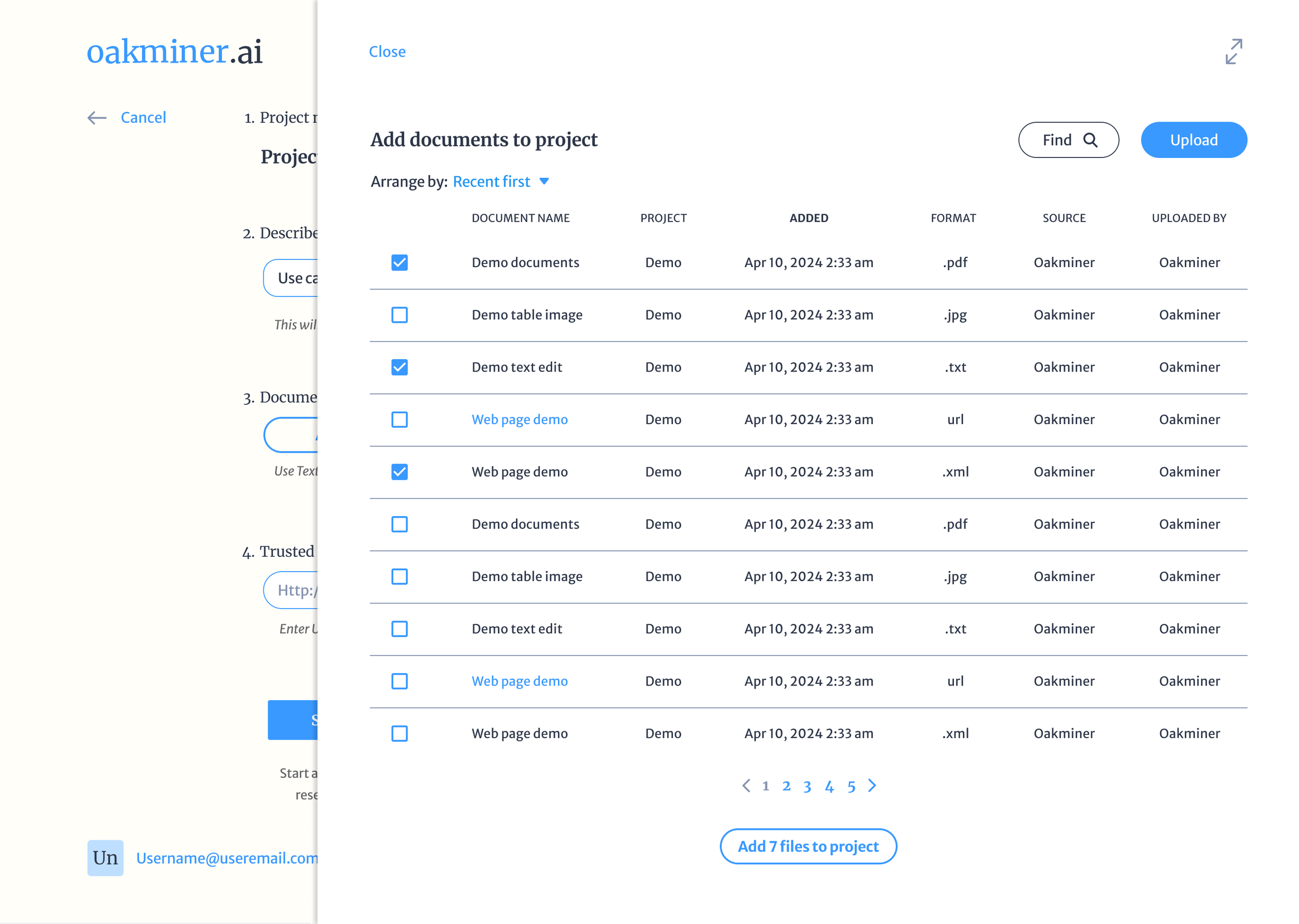Open the Web page demo link
The image size is (1299, 924).
[x=519, y=419]
